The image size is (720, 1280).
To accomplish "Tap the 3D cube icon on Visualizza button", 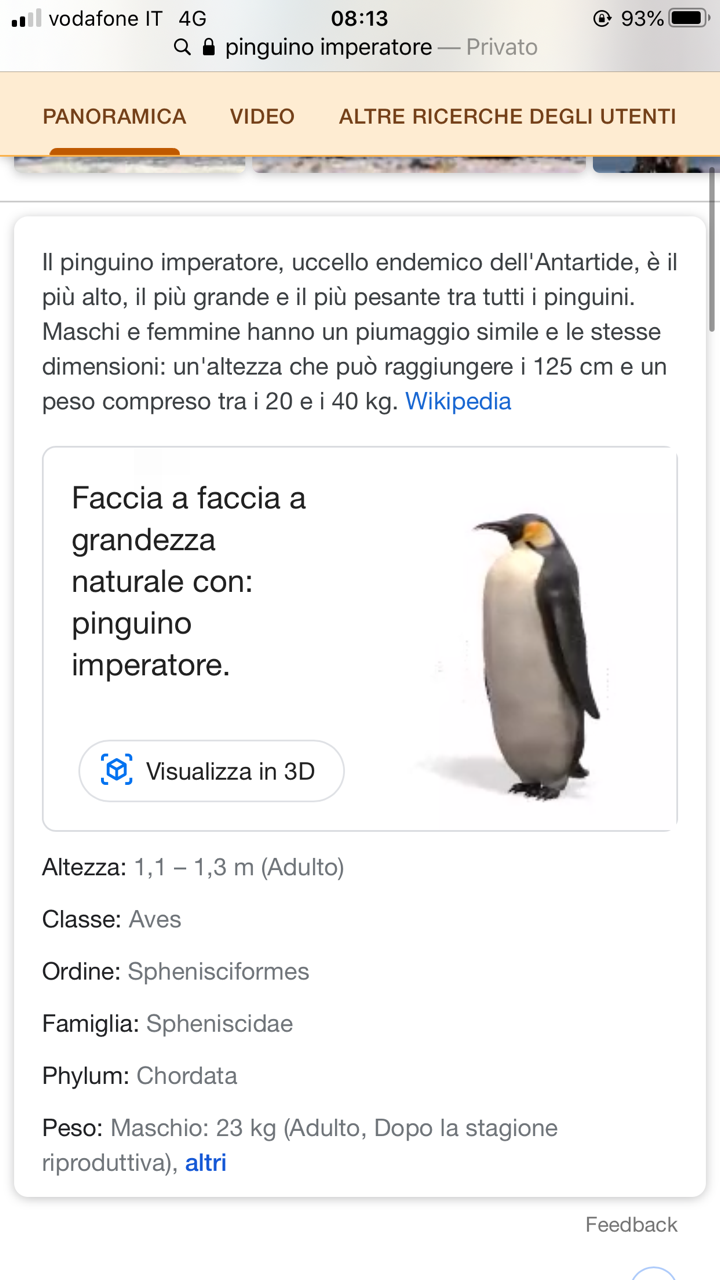I will (117, 770).
